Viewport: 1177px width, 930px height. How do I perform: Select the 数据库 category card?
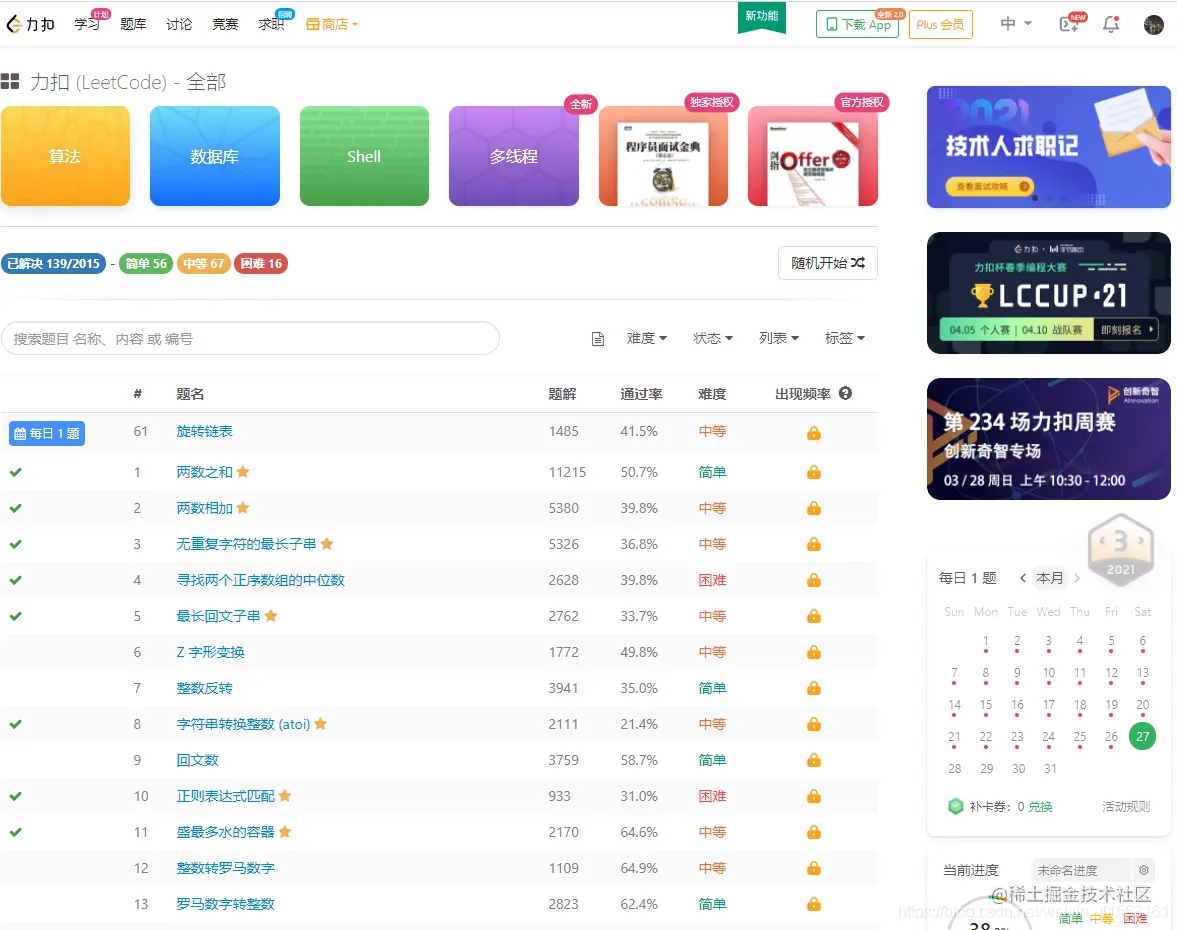click(214, 156)
